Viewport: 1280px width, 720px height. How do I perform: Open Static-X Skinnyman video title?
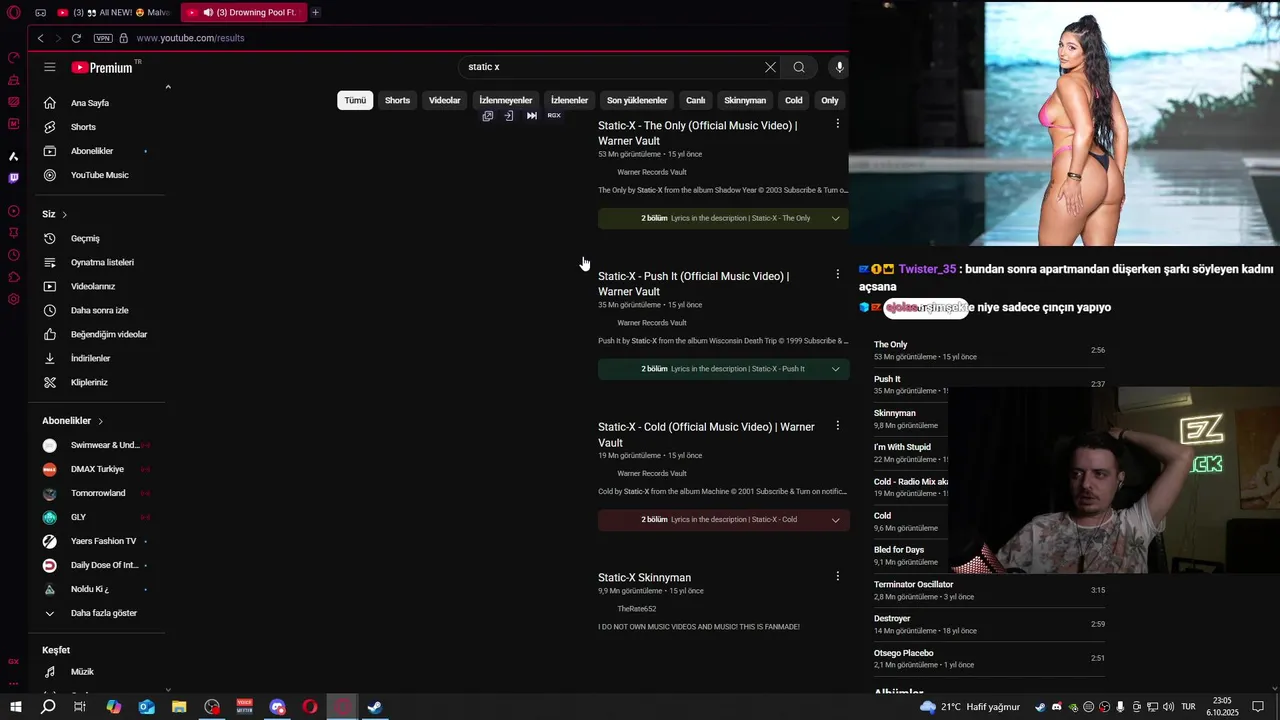(645, 577)
